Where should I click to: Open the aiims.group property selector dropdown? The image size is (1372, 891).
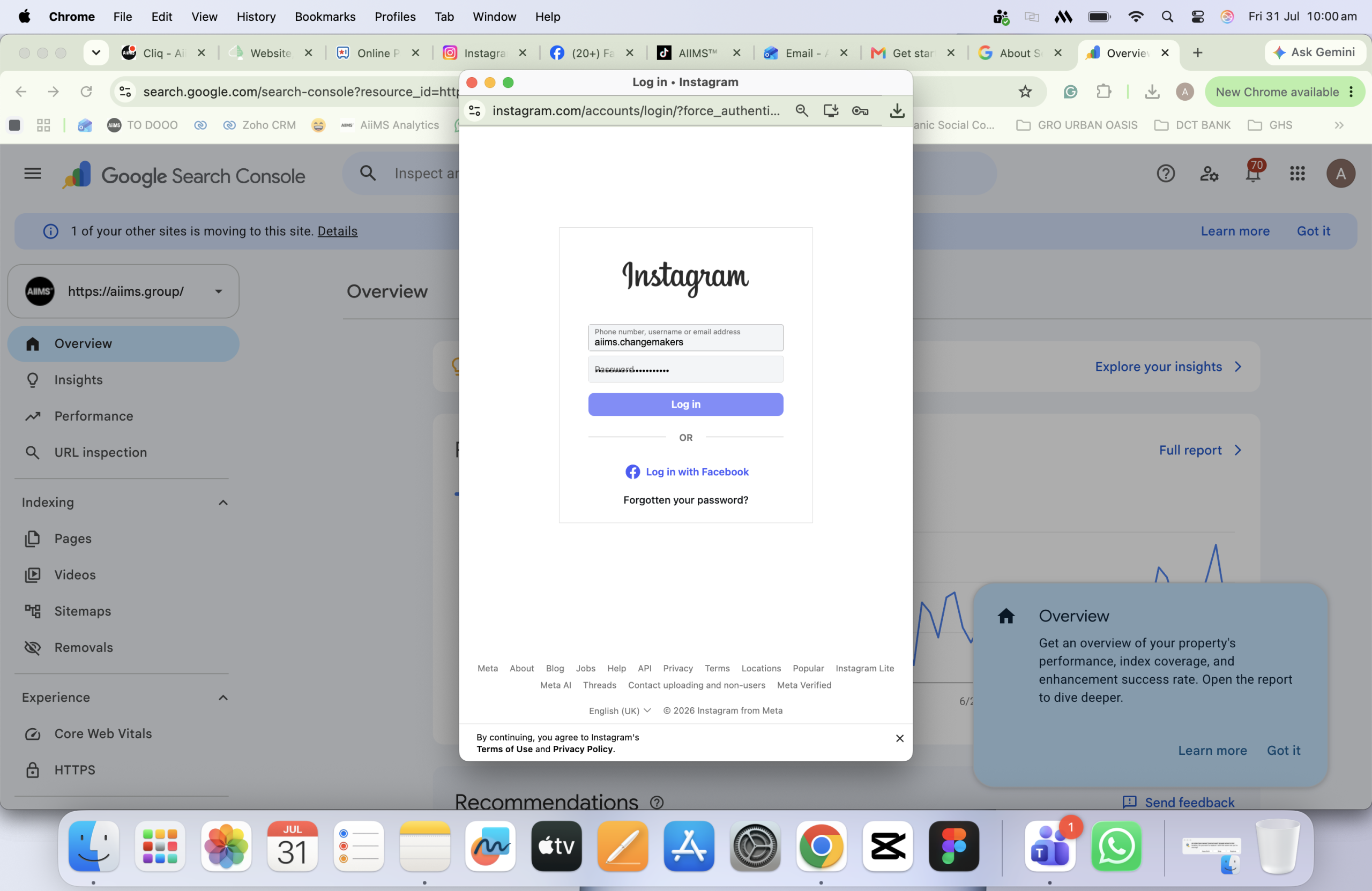(123, 291)
